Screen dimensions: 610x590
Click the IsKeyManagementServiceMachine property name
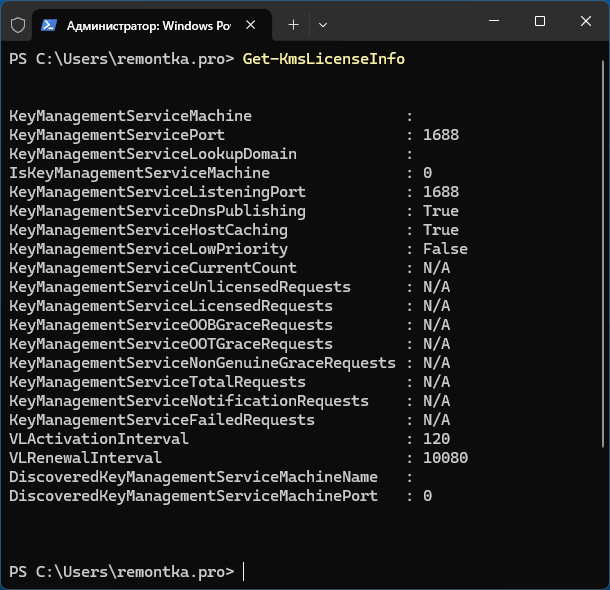click(x=139, y=173)
